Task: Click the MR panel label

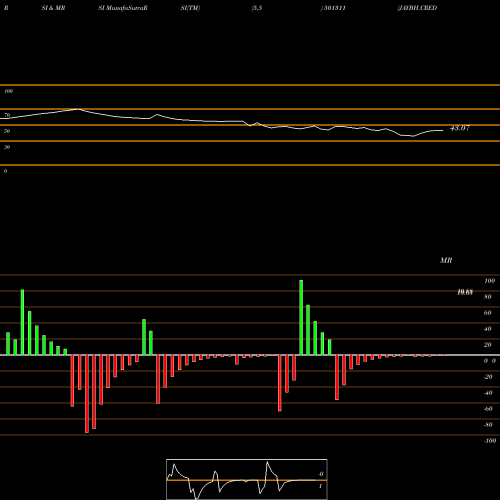Action: (x=446, y=260)
